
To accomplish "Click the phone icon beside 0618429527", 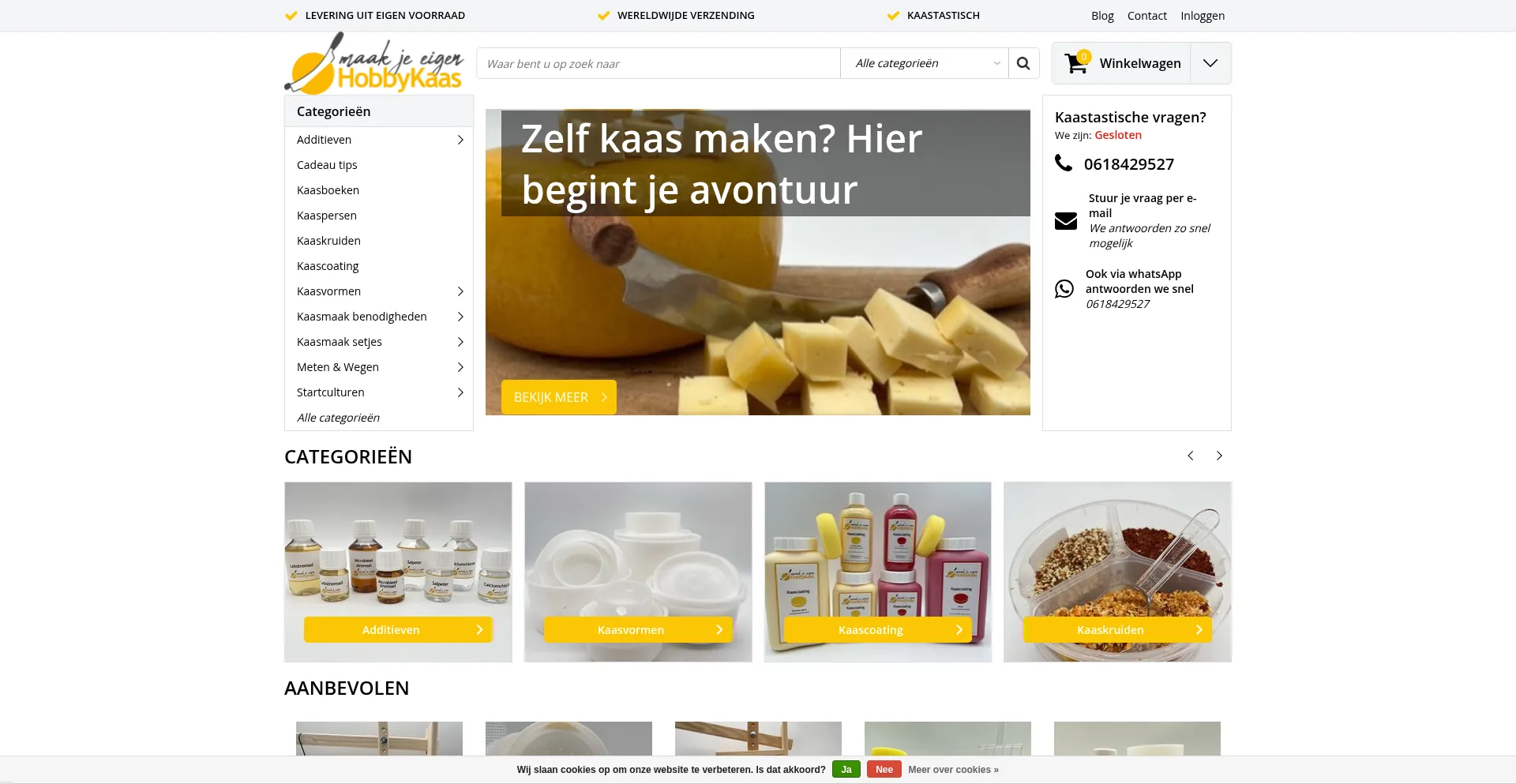I will (1064, 163).
